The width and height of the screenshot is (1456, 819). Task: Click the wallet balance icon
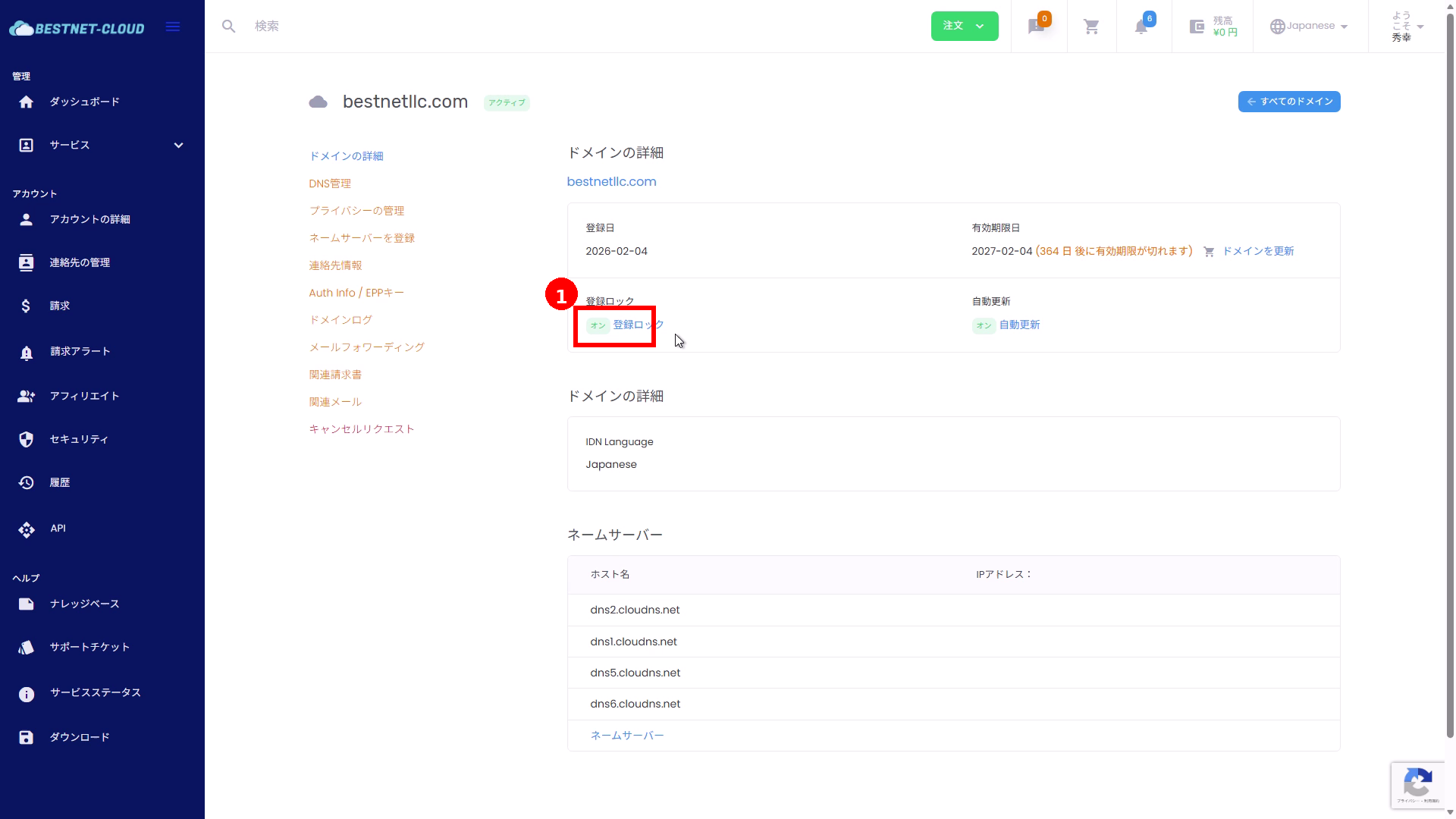[x=1197, y=27]
